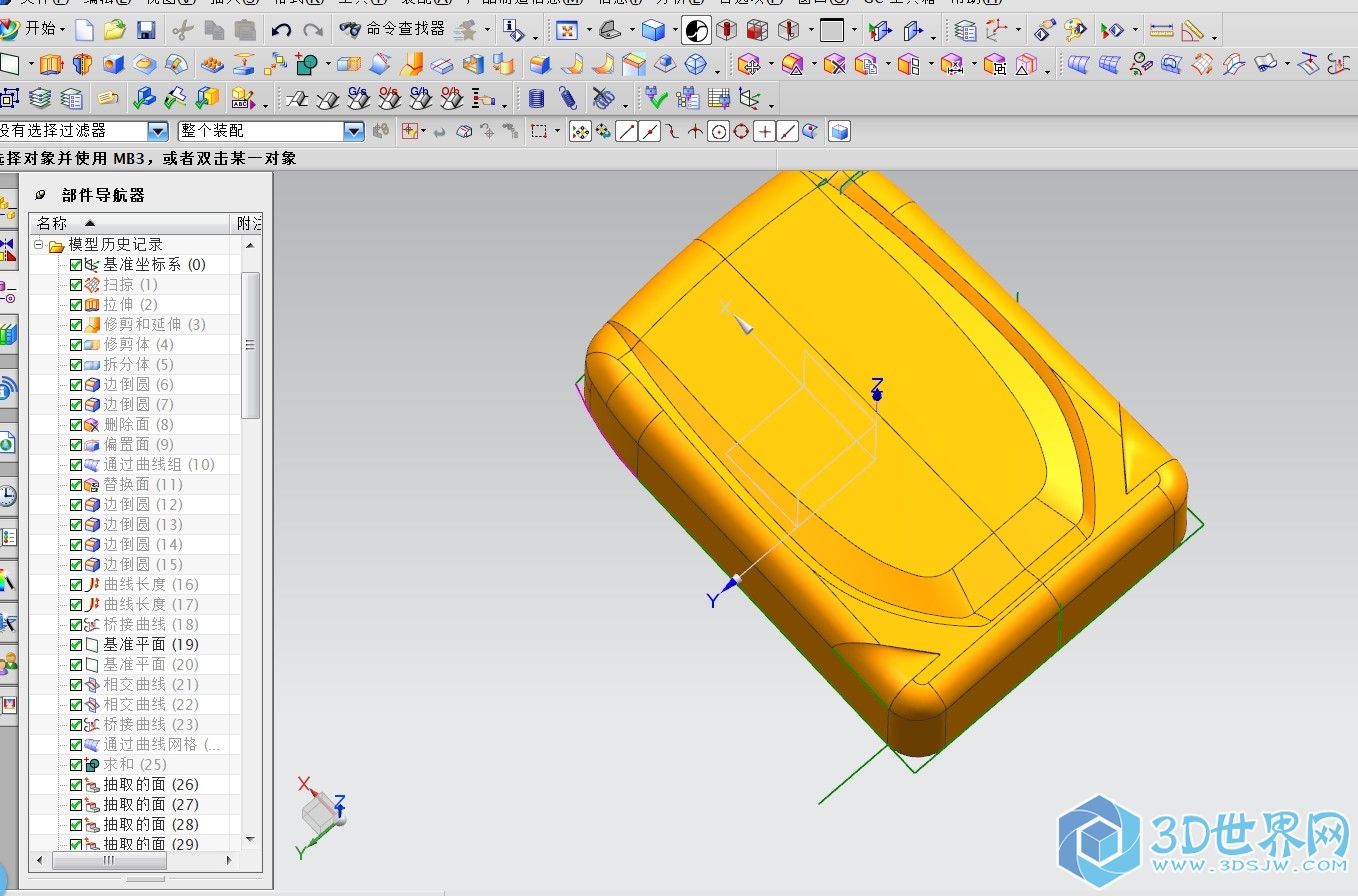The height and width of the screenshot is (896, 1358).
Task: Click the Measure Angle protractor icon
Action: tap(1193, 31)
